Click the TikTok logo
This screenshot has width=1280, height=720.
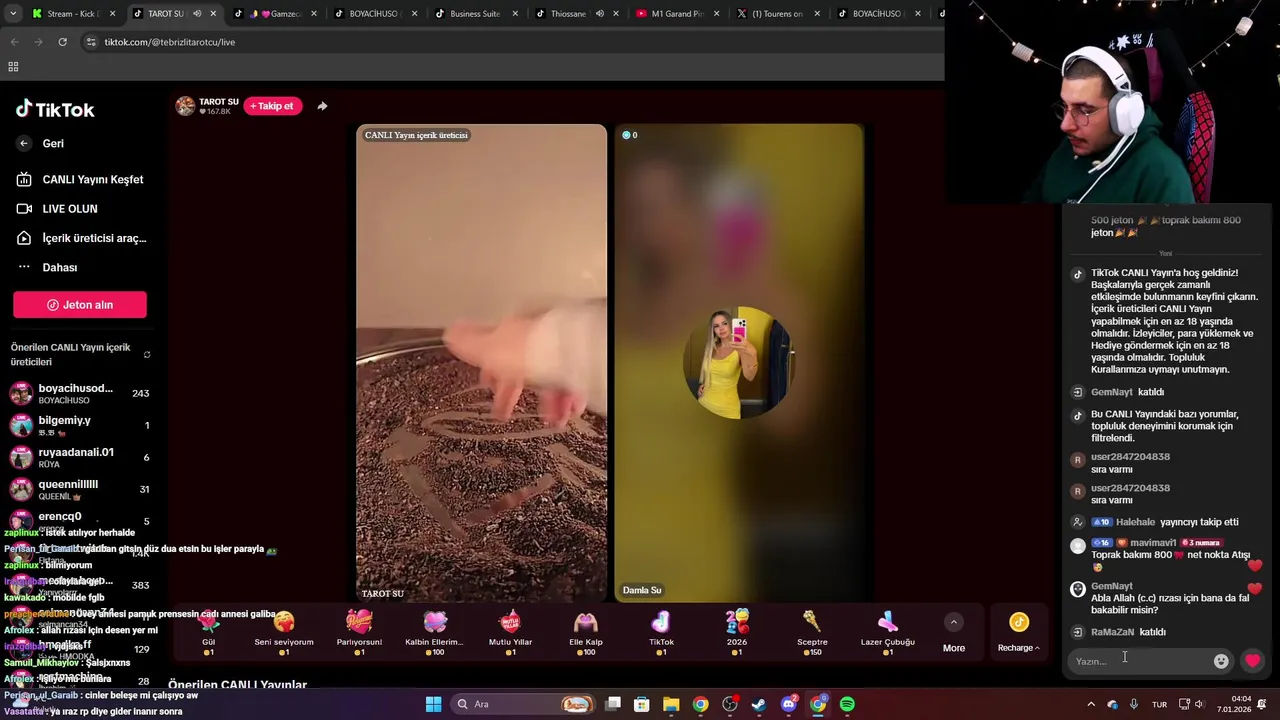click(55, 109)
